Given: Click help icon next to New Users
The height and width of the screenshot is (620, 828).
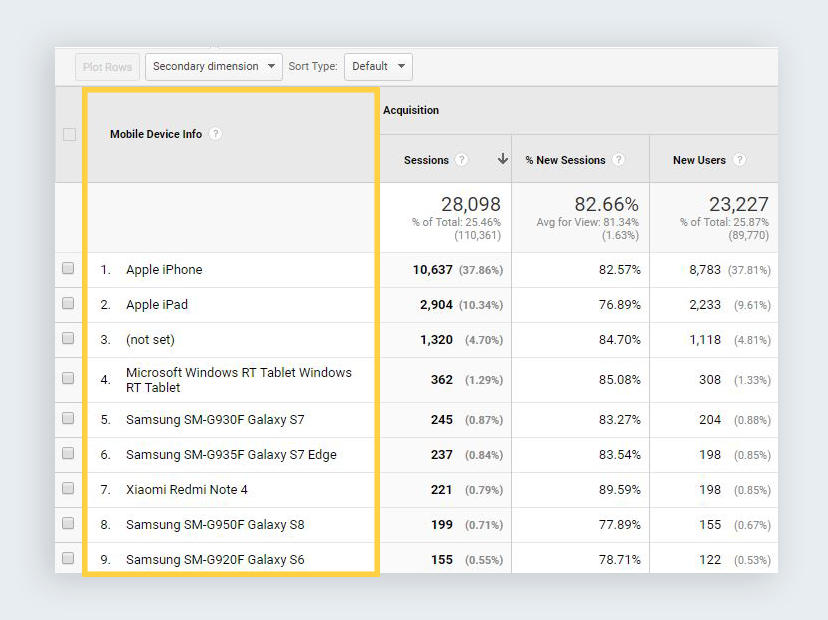Looking at the screenshot, I should point(740,159).
